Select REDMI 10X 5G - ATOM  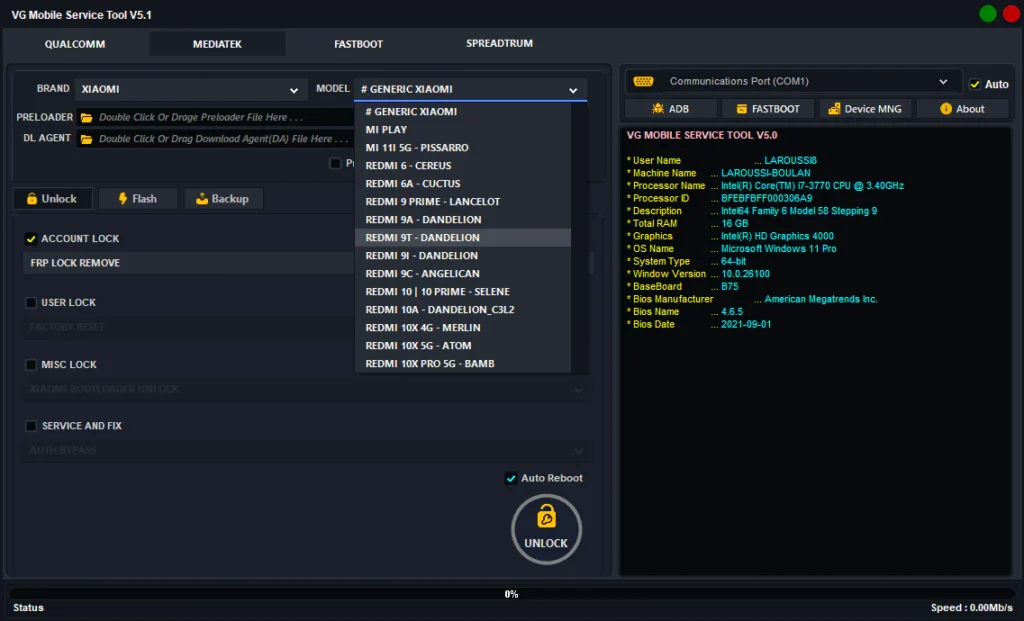click(x=462, y=346)
